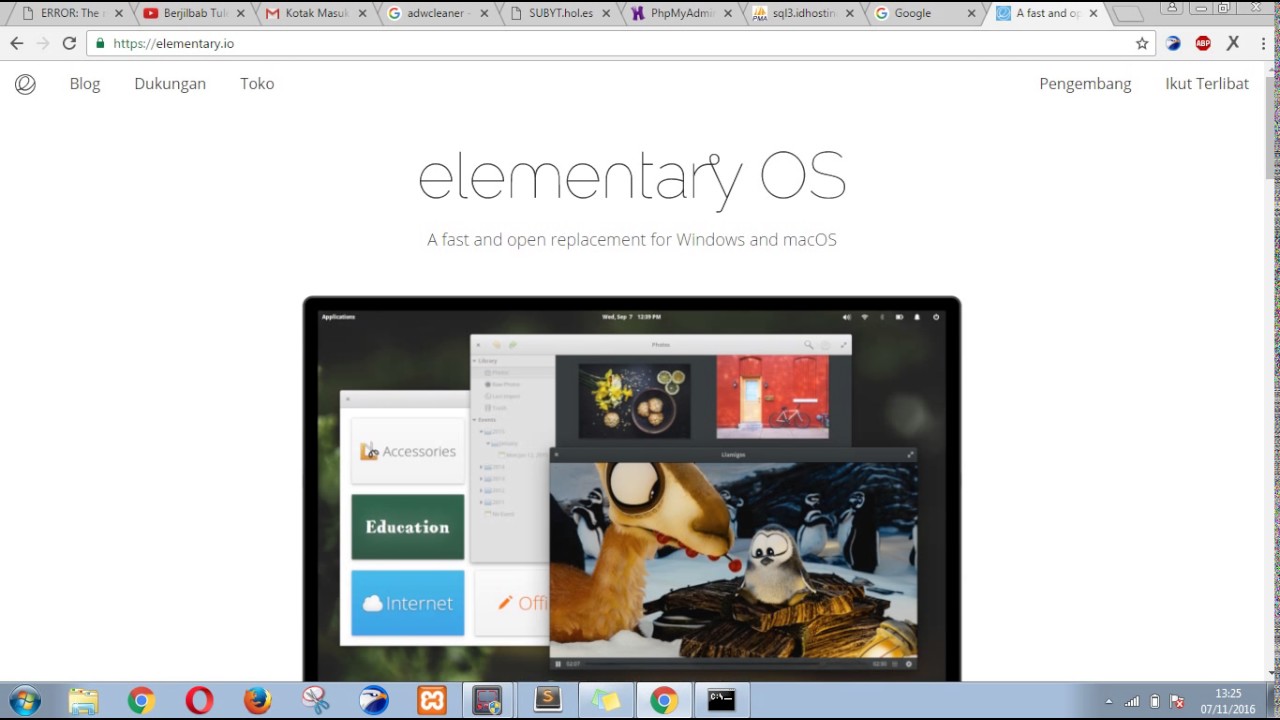1280x720 pixels.
Task: Bookmark this page with the star icon
Action: (x=1142, y=43)
